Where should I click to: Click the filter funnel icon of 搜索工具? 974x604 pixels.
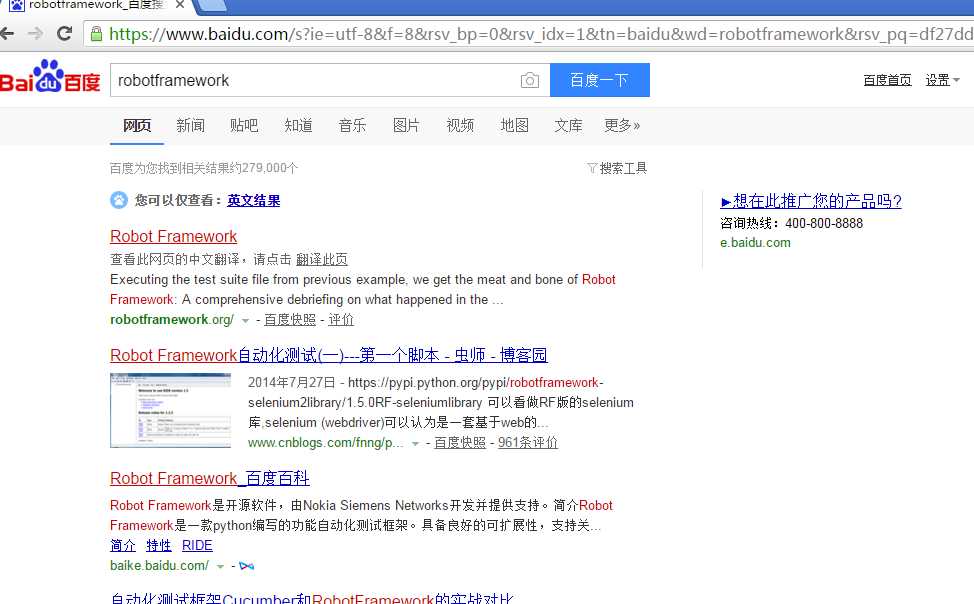[x=592, y=168]
